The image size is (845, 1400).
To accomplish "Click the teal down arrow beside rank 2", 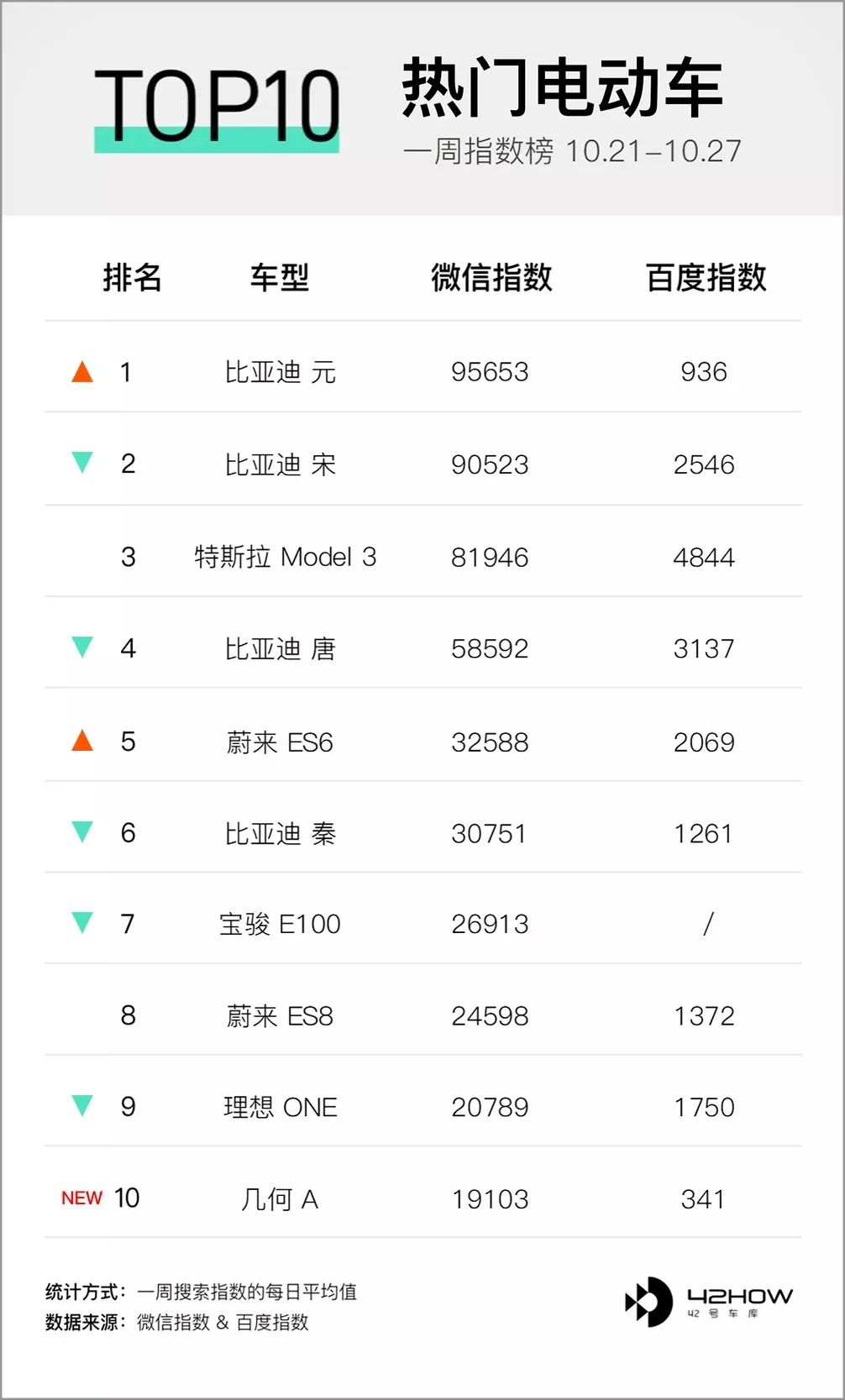I will 82,463.
